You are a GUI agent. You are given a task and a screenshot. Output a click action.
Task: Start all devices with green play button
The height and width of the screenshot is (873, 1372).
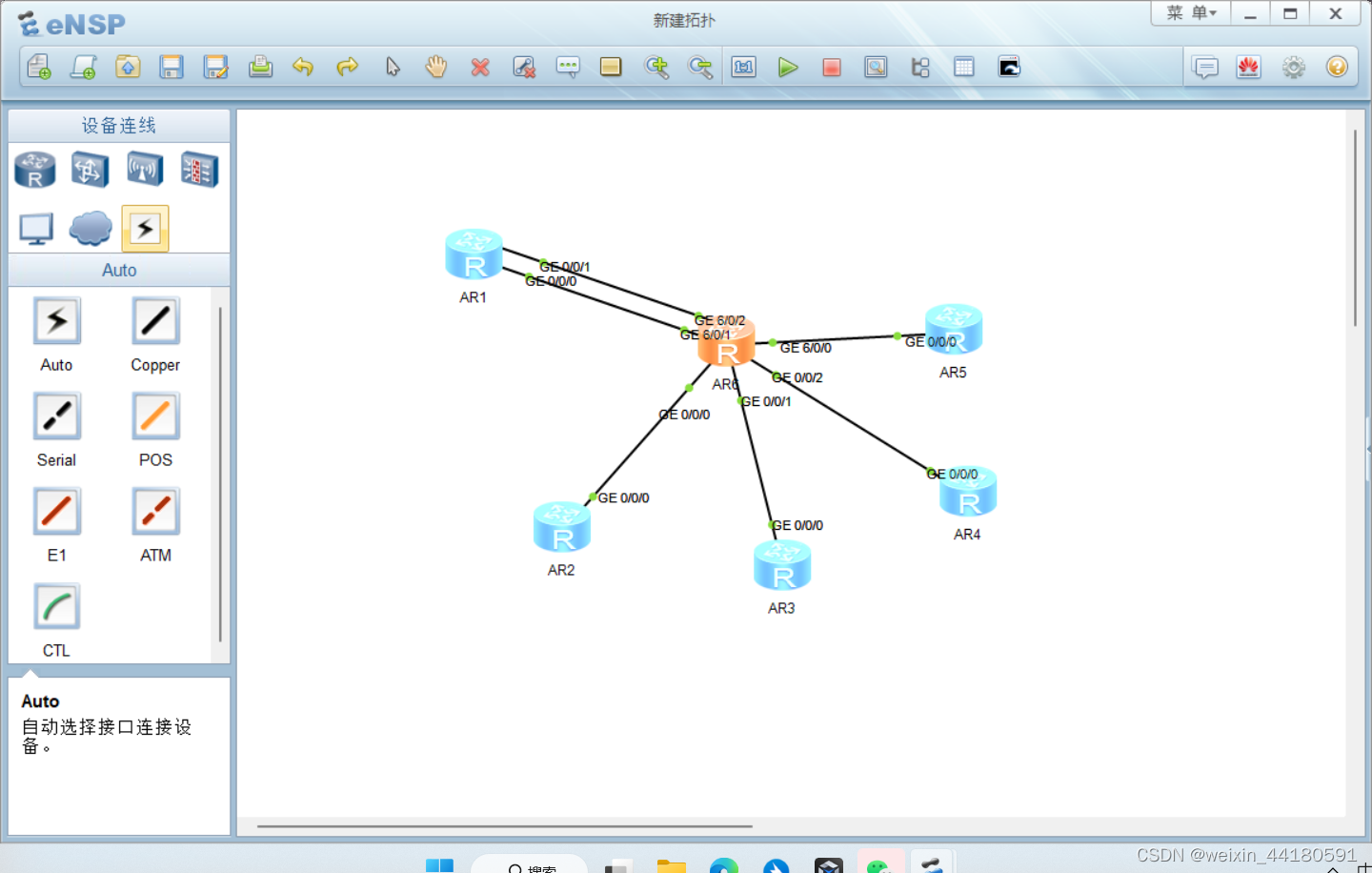788,67
